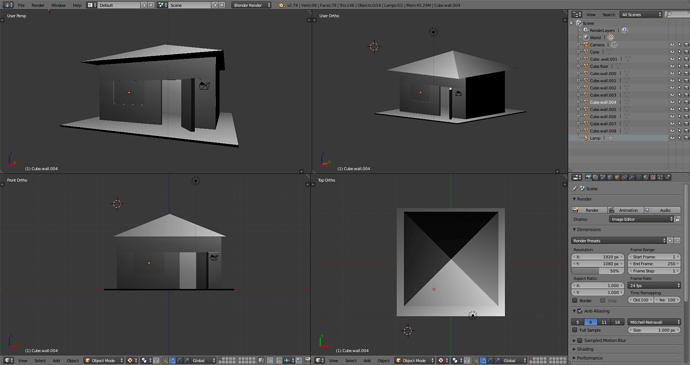Open the Render menu in top bar

click(x=38, y=5)
